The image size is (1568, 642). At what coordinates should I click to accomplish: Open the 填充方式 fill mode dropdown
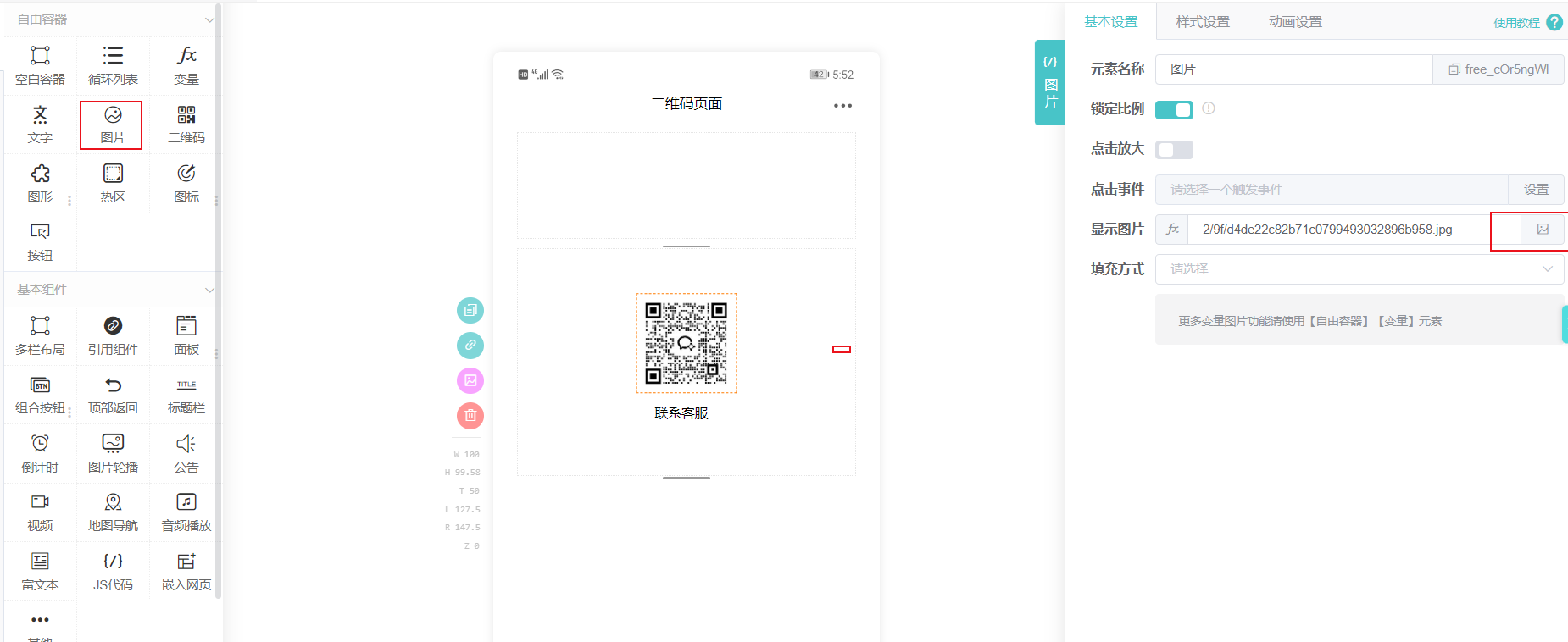point(1359,269)
